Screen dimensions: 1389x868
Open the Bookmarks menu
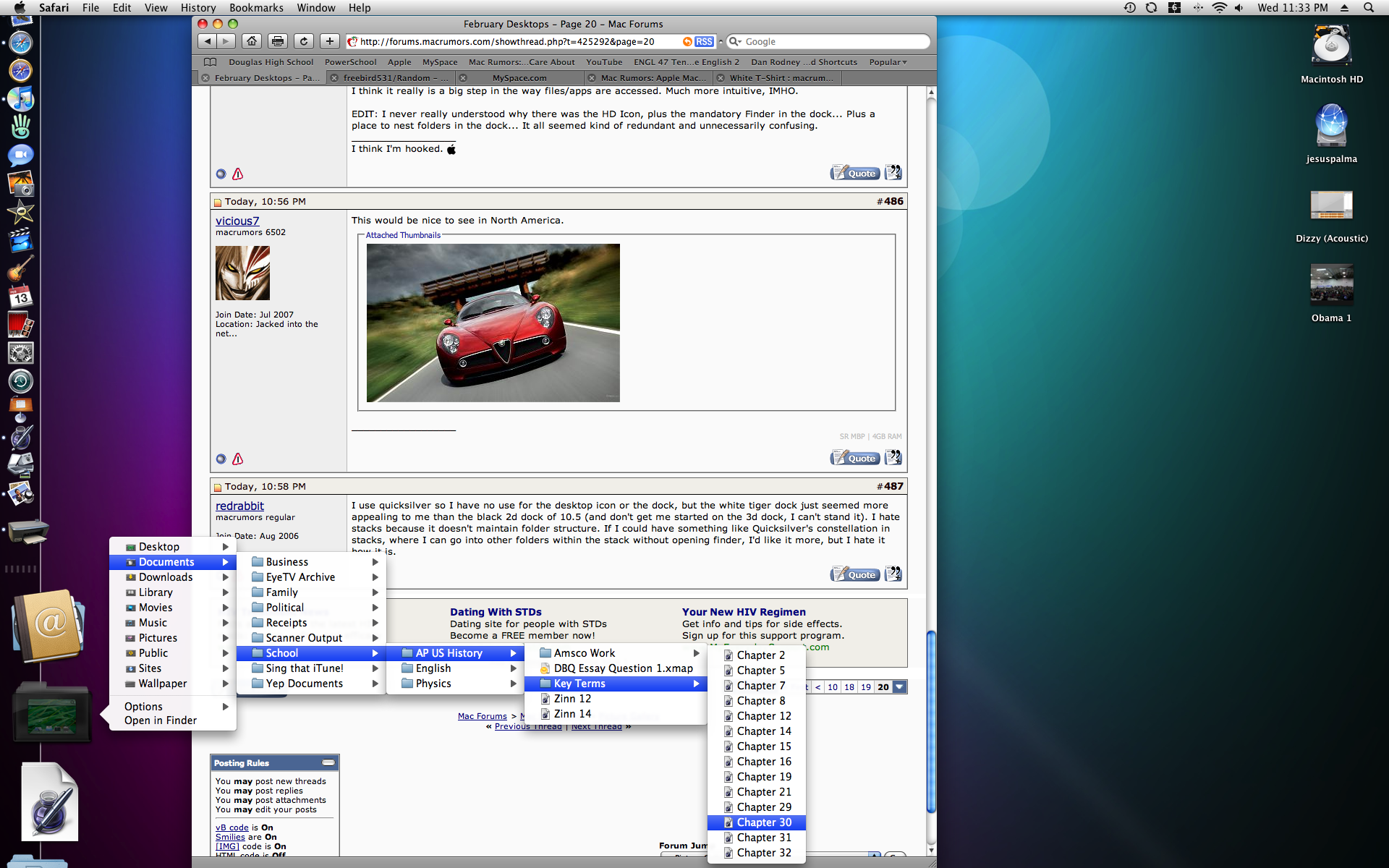click(x=256, y=8)
